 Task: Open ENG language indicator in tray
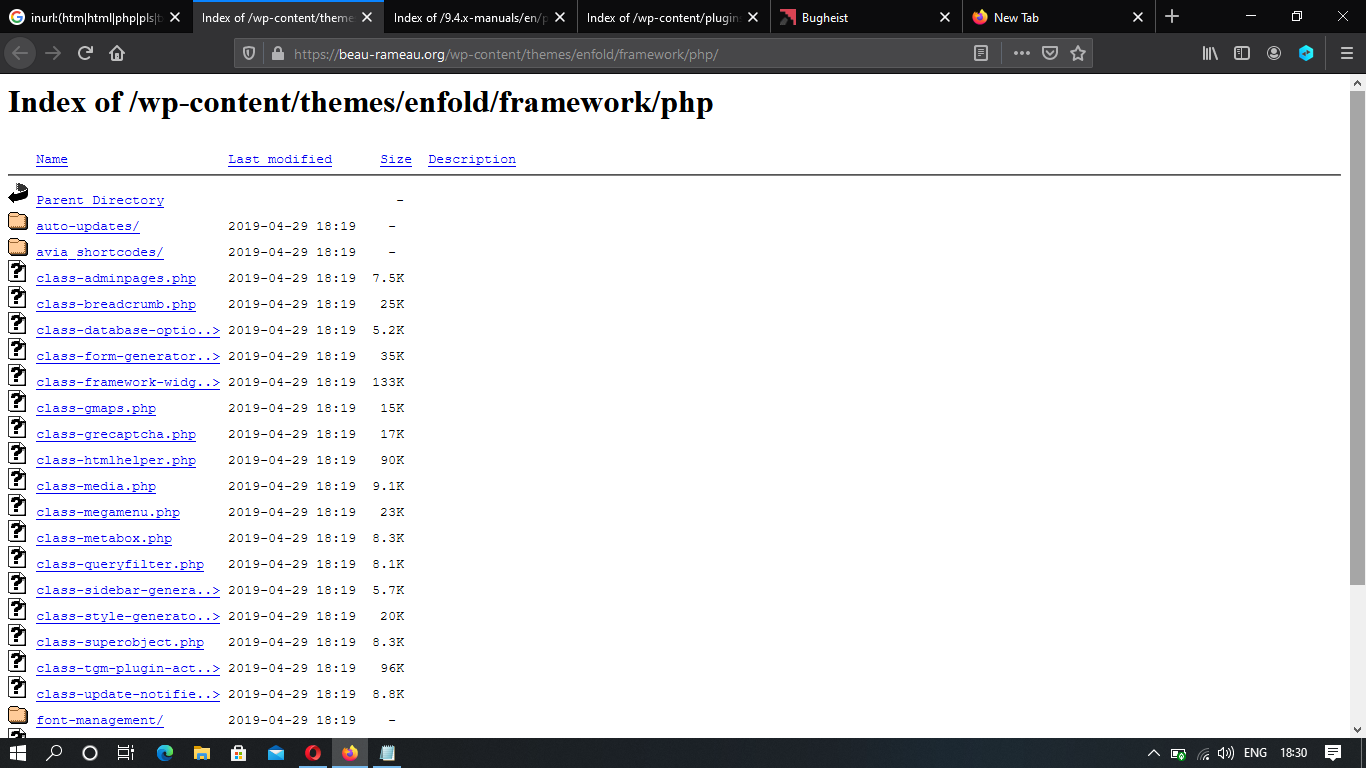[1255, 753]
